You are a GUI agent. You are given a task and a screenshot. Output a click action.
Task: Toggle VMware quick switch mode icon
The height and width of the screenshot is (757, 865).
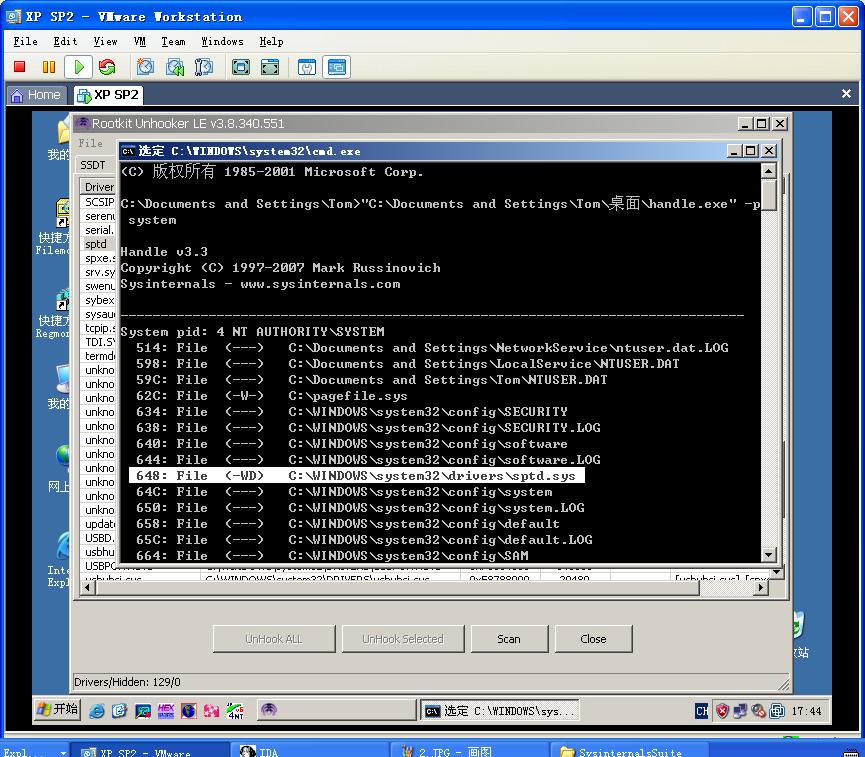pos(270,67)
